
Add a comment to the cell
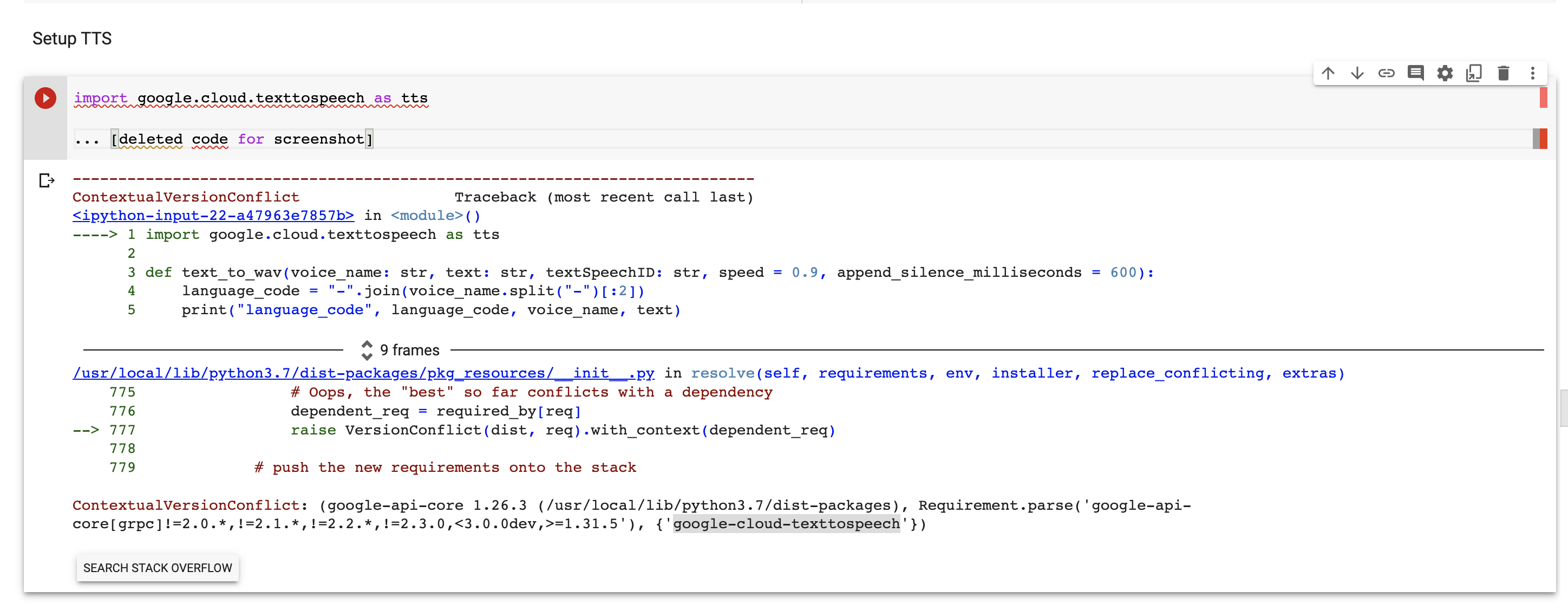pyautogui.click(x=1415, y=74)
